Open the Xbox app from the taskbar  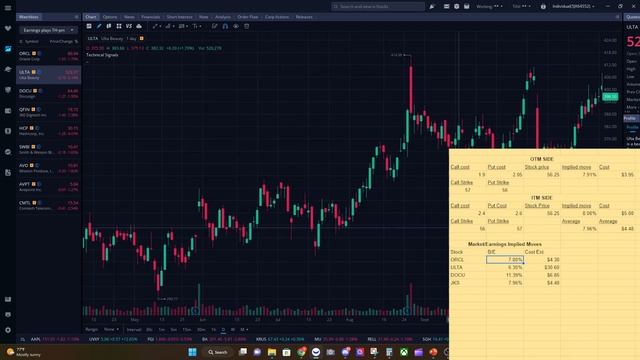coord(404,352)
